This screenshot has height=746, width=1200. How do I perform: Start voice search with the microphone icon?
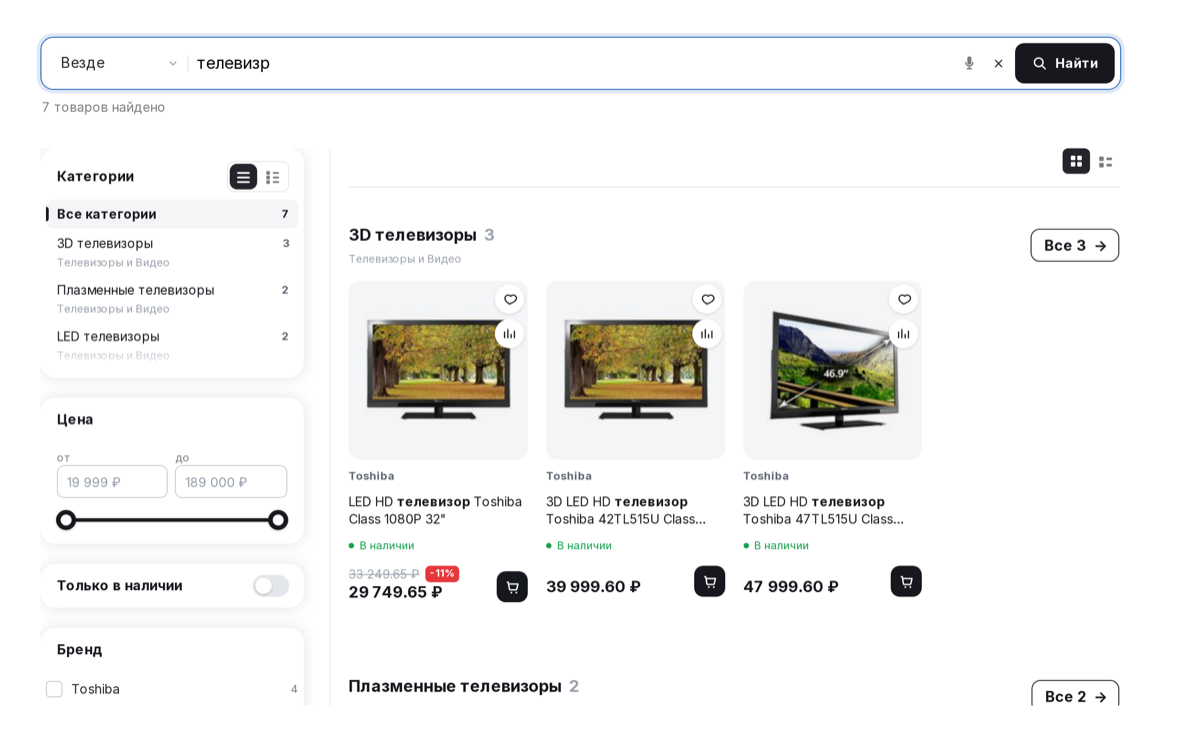pyautogui.click(x=969, y=63)
